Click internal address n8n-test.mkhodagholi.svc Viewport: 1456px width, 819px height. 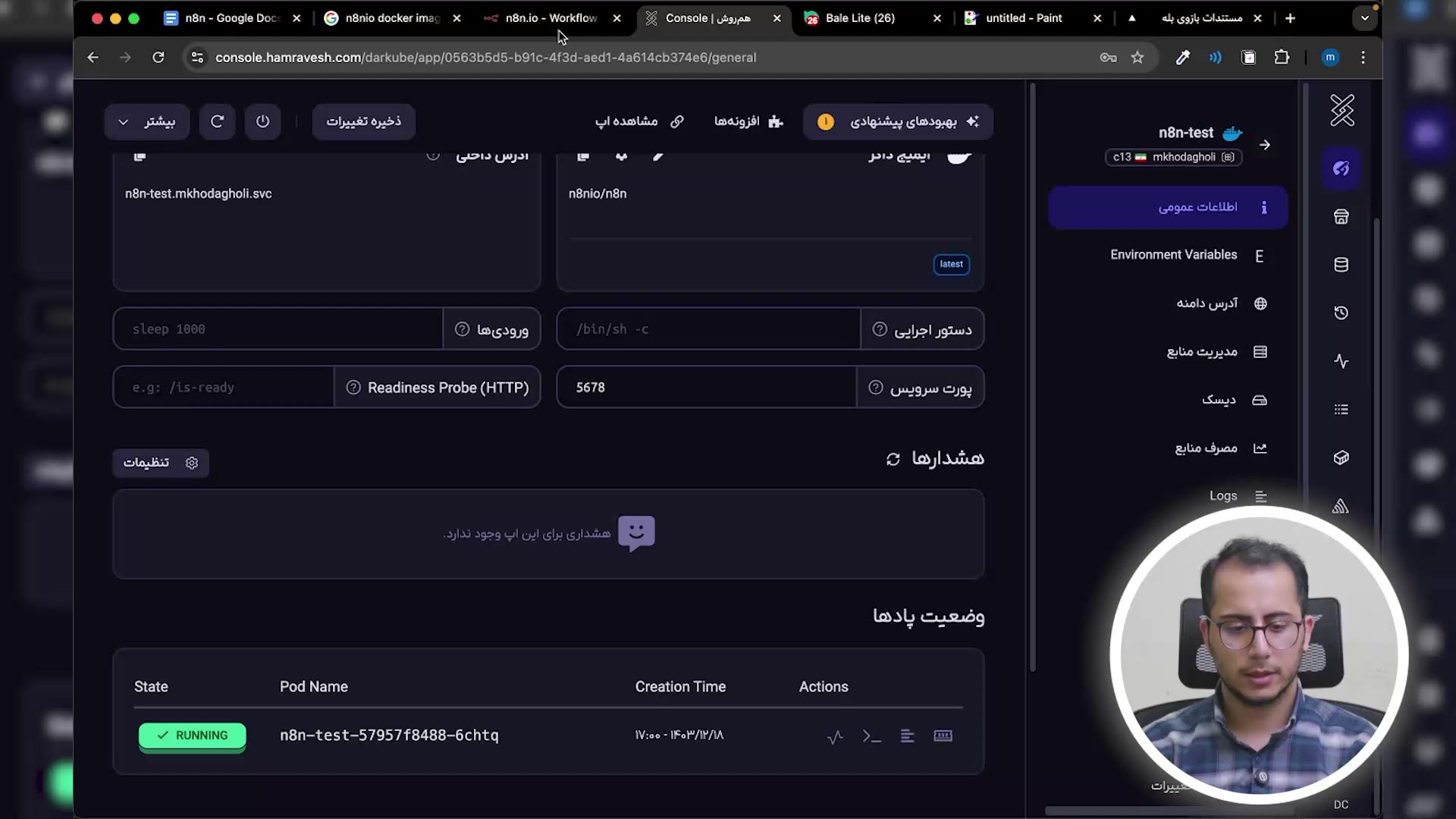click(199, 194)
